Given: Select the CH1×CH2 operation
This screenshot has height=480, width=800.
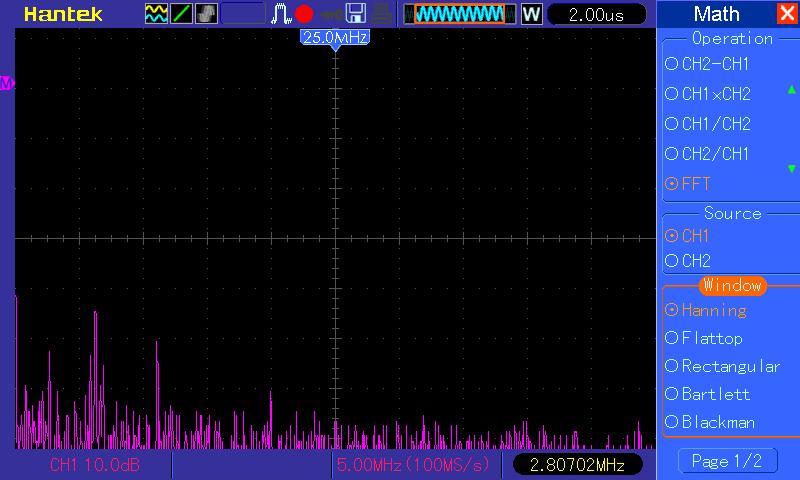Looking at the screenshot, I should (708, 94).
